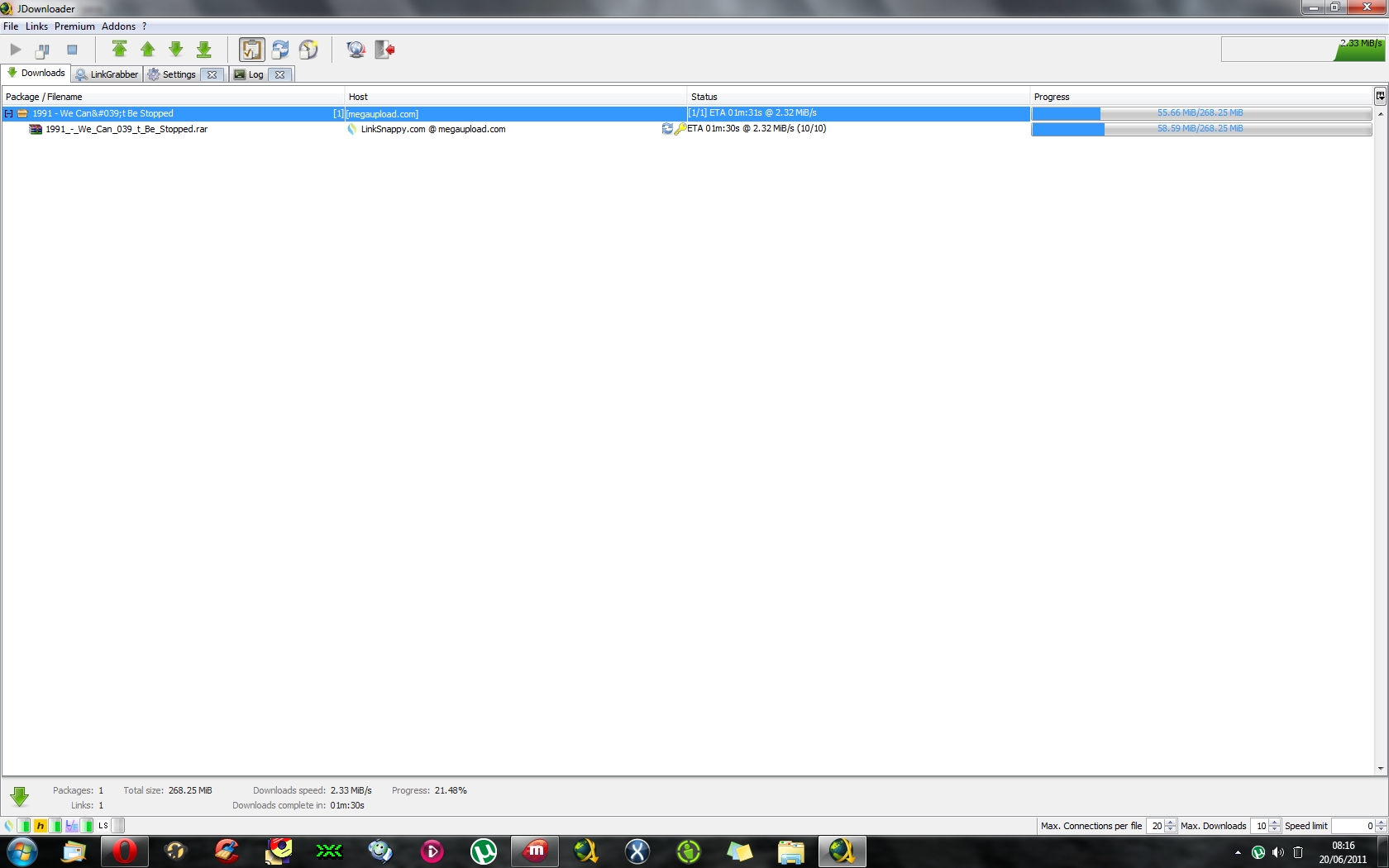Decrease the Speed limit value
This screenshot has height=868, width=1389.
(x=1381, y=829)
